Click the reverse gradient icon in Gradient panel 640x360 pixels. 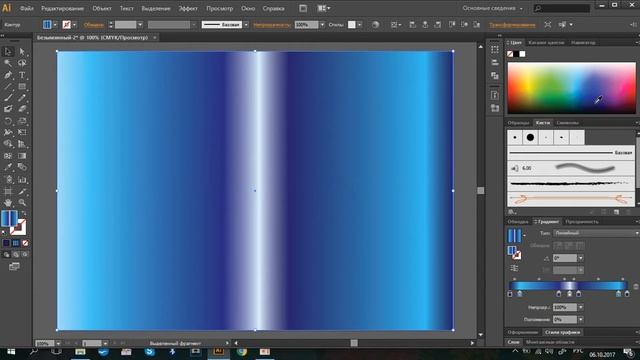pyautogui.click(x=514, y=268)
